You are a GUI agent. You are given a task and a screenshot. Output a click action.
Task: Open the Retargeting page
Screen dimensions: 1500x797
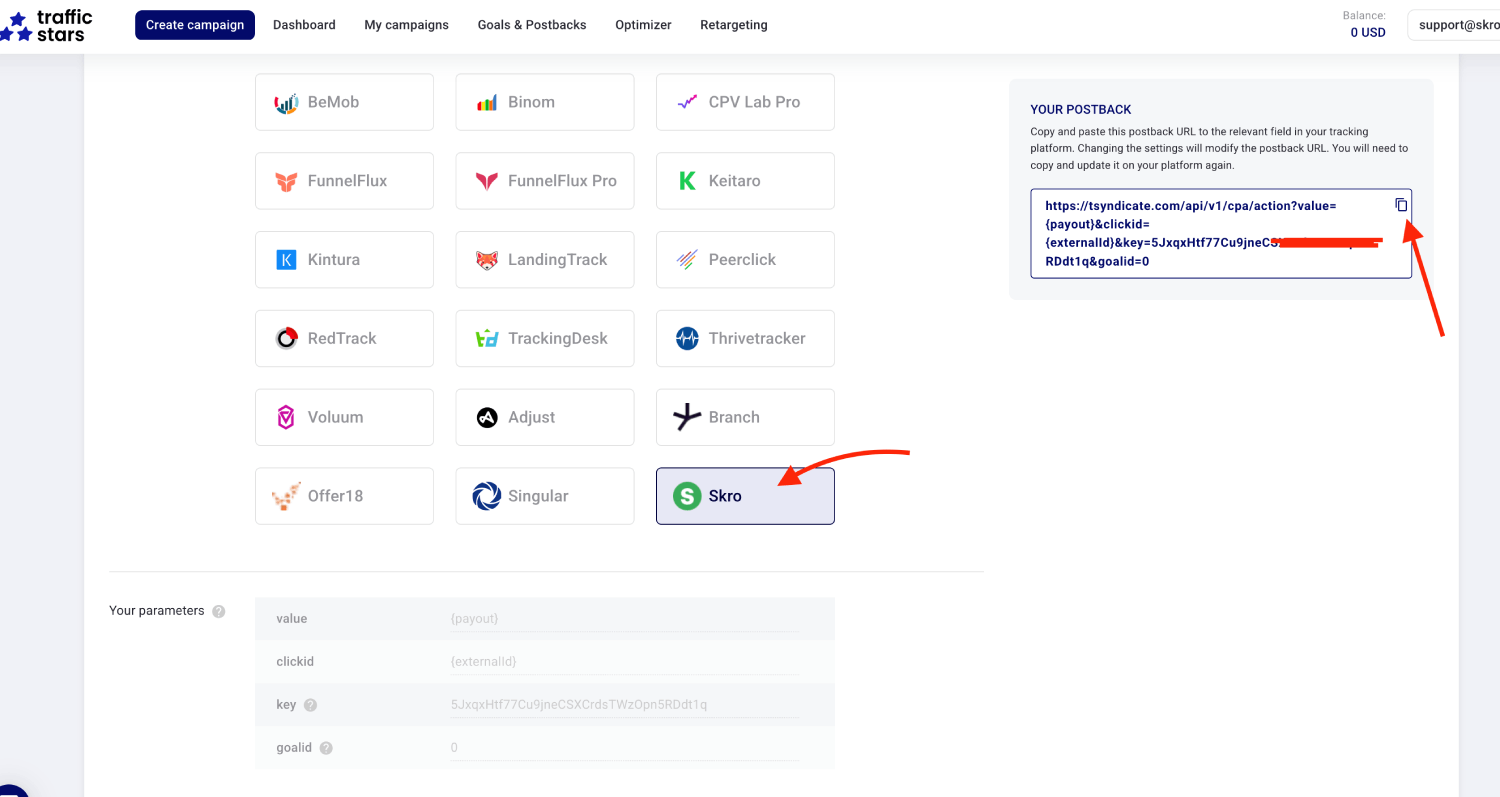(734, 25)
